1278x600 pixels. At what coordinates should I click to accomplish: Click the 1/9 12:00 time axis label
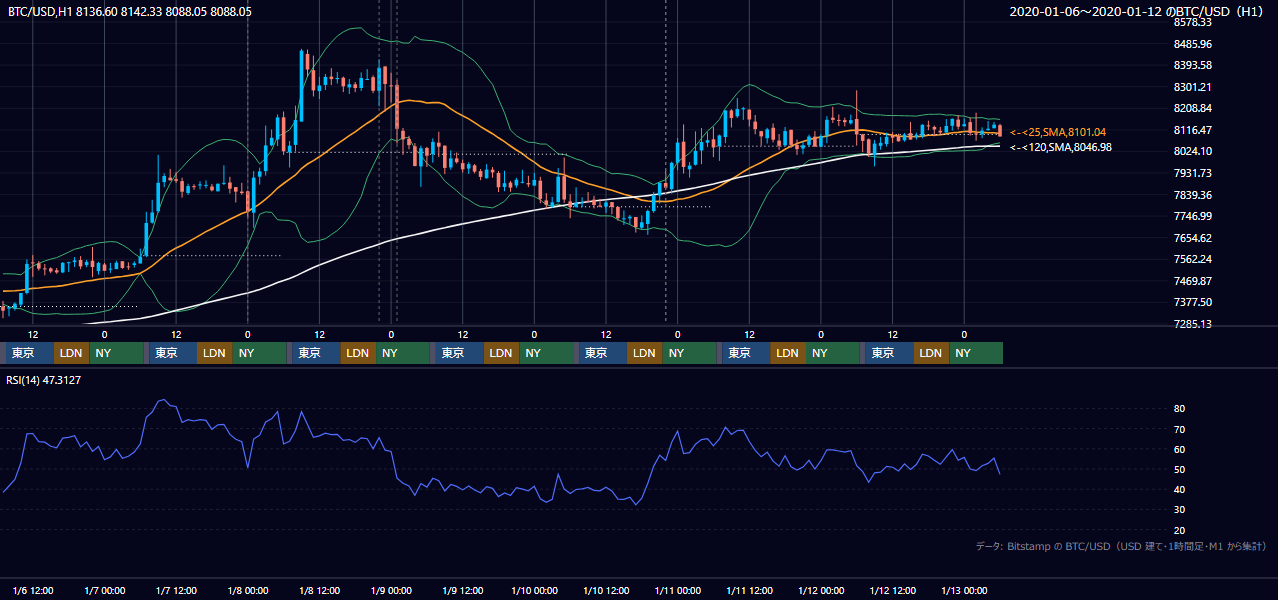click(463, 590)
